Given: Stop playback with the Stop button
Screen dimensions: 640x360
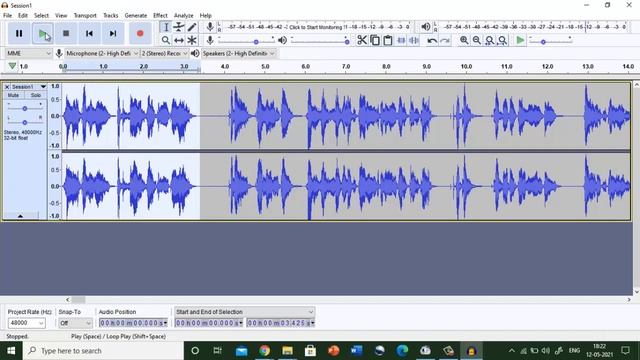Looking at the screenshot, I should 66,33.
